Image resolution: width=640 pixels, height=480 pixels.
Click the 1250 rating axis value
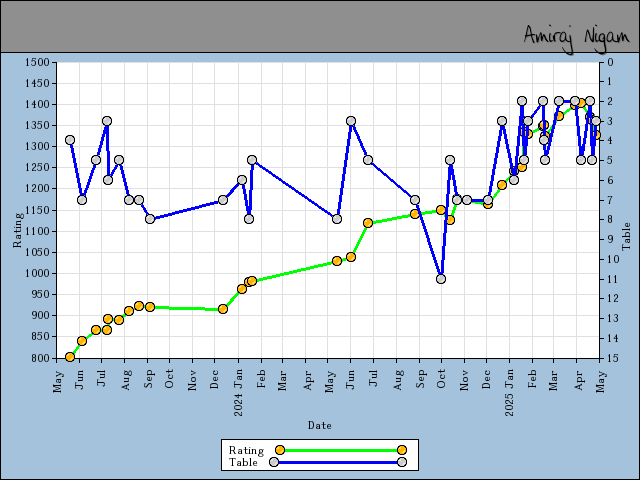(37, 168)
